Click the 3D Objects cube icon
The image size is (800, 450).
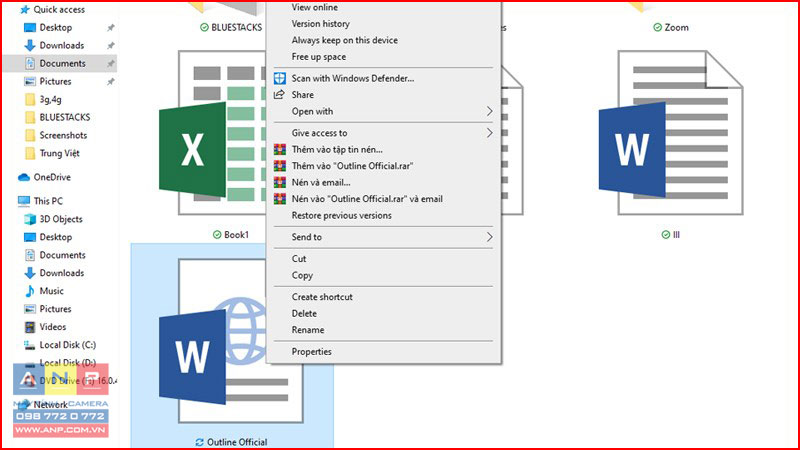pyautogui.click(x=30, y=219)
